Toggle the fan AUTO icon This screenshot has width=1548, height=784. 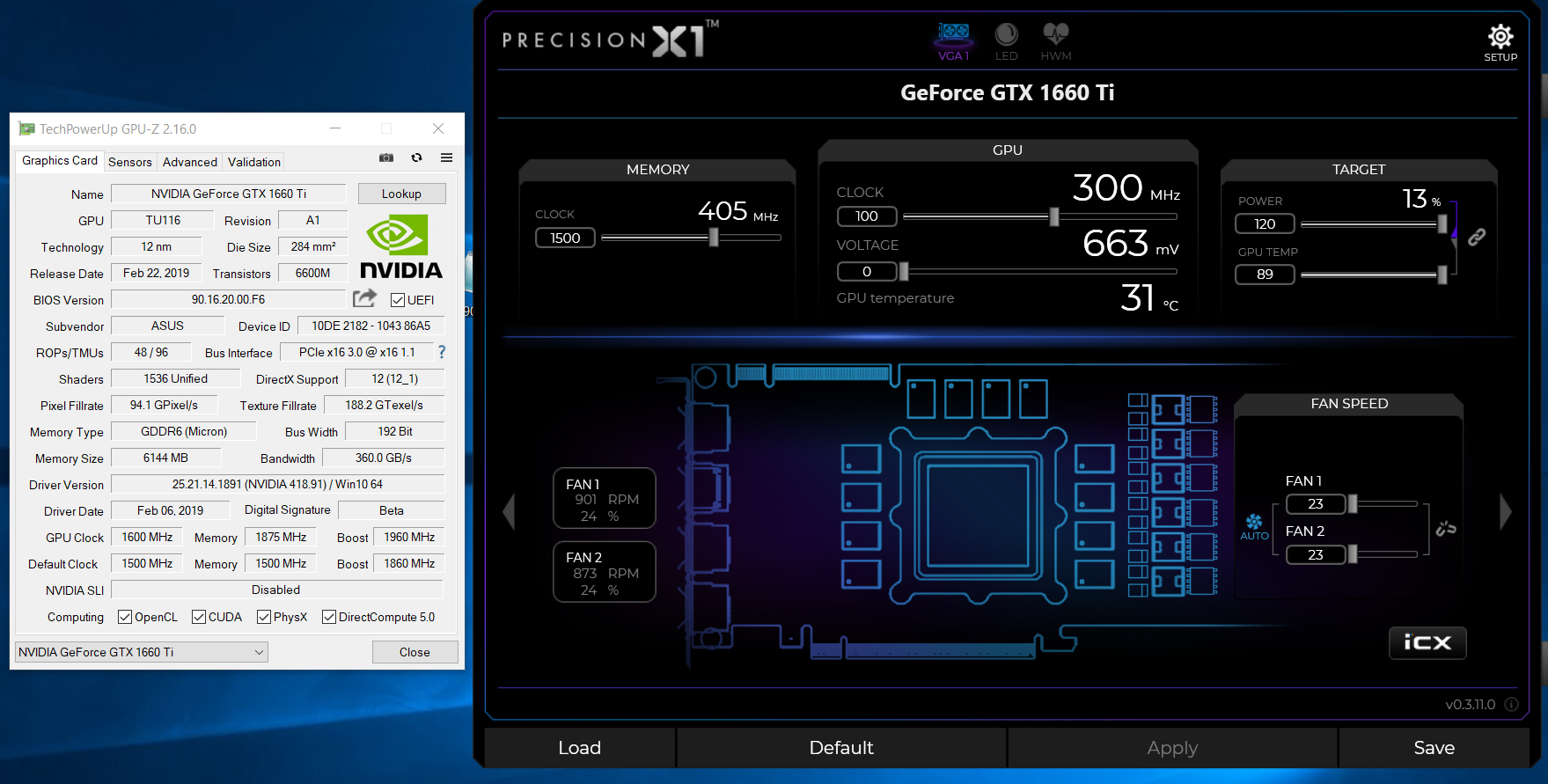(1254, 527)
